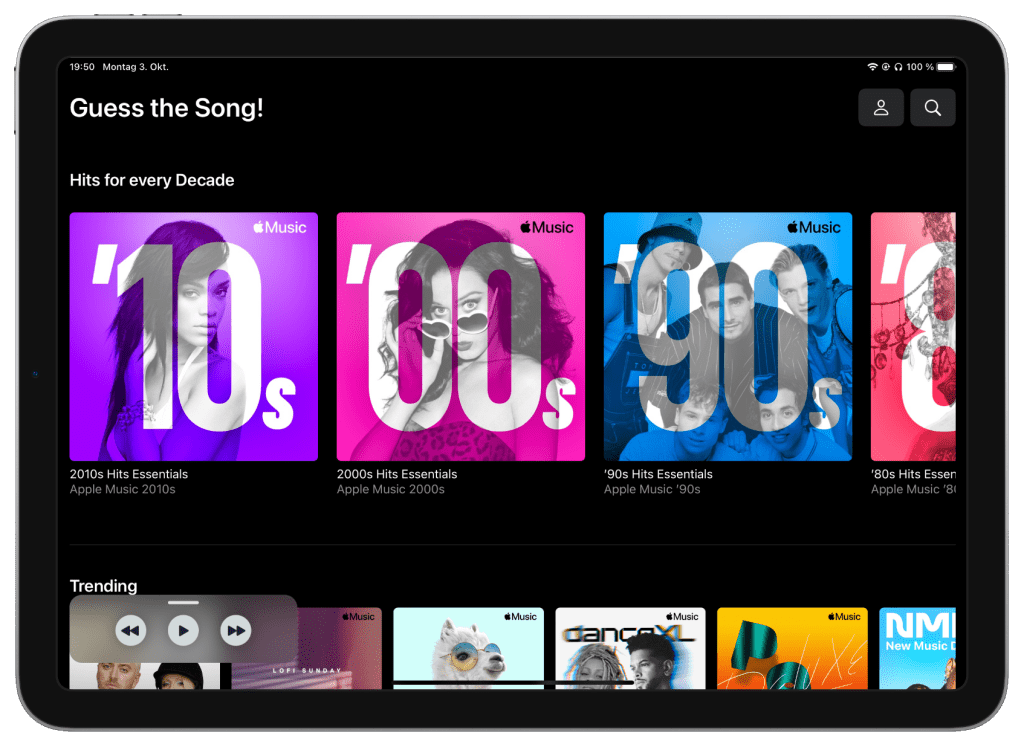
Task: Tap the rotation lock status icon
Action: click(885, 67)
